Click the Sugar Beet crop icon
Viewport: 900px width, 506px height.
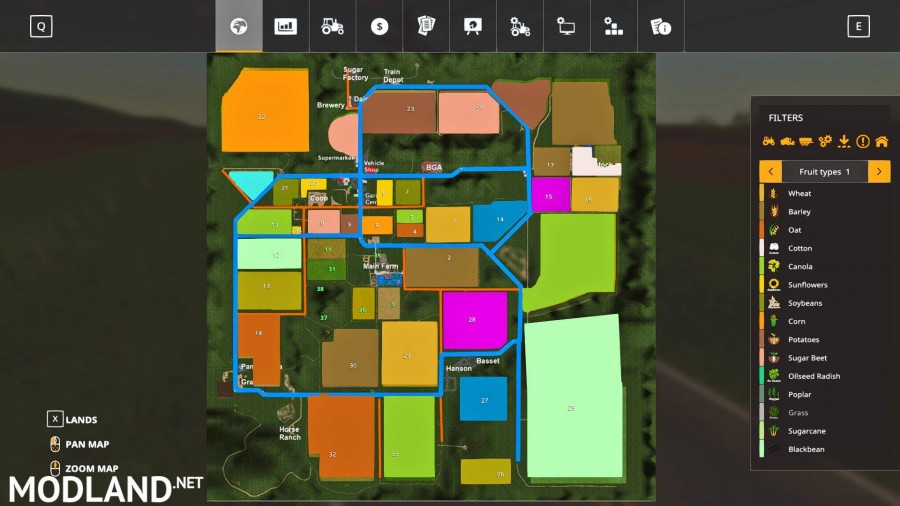tap(774, 358)
